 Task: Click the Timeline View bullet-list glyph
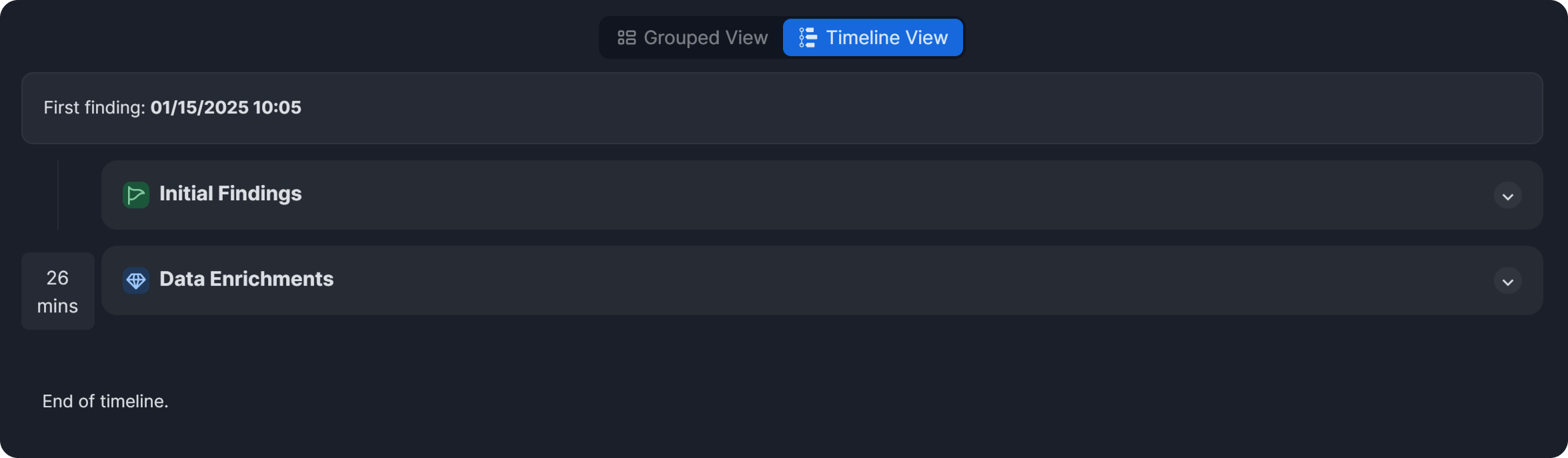[806, 37]
